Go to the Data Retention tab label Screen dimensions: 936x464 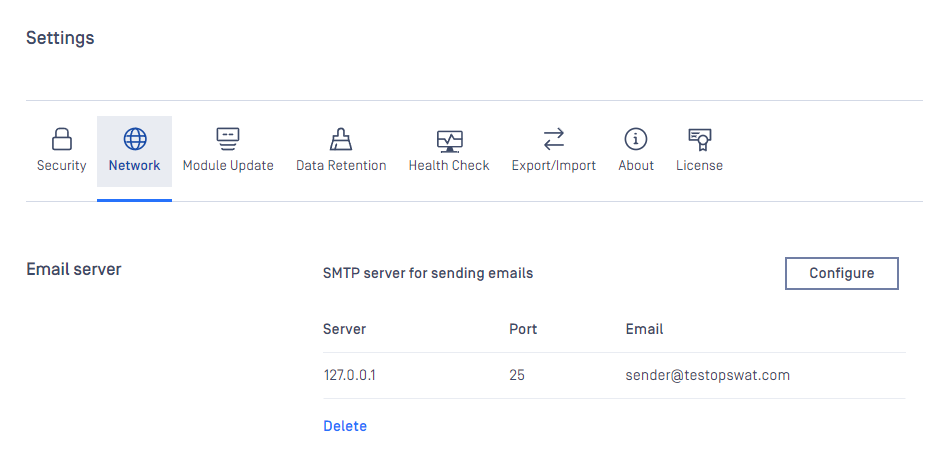pyautogui.click(x=341, y=165)
